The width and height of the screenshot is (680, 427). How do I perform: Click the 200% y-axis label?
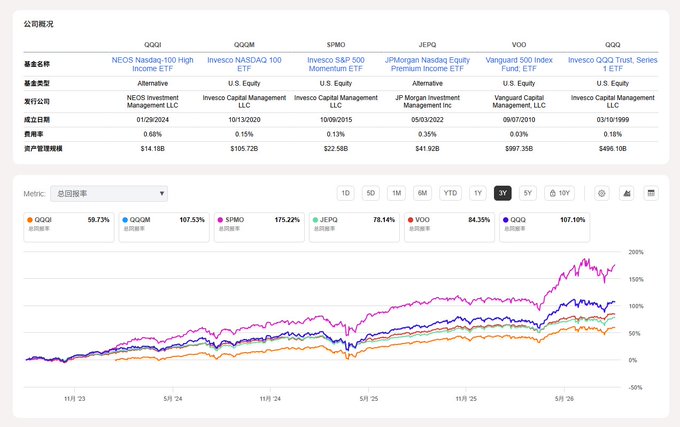coord(636,252)
